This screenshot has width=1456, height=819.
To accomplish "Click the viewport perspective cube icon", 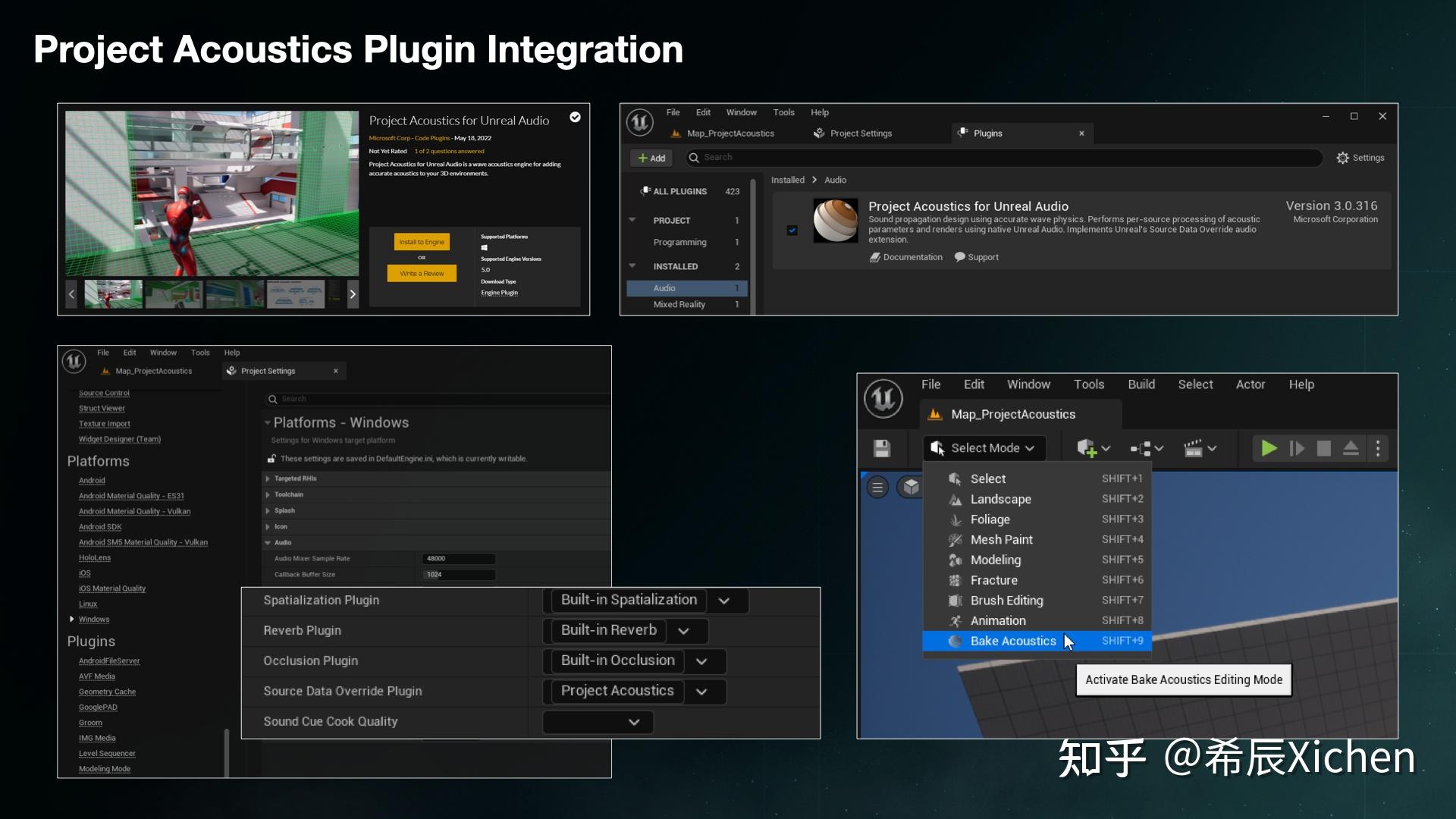I will click(x=911, y=487).
